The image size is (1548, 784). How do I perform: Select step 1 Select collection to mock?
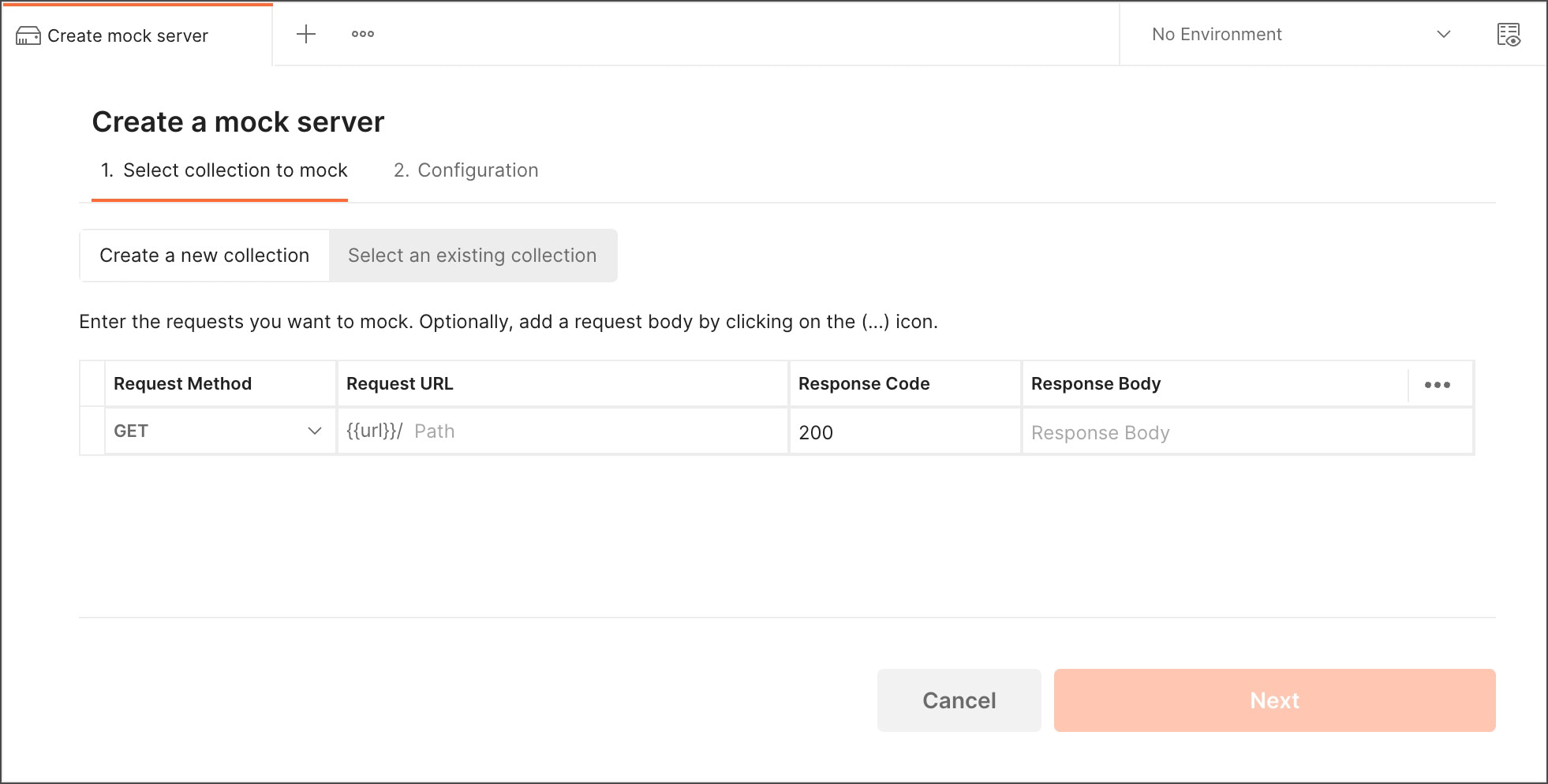(x=224, y=170)
